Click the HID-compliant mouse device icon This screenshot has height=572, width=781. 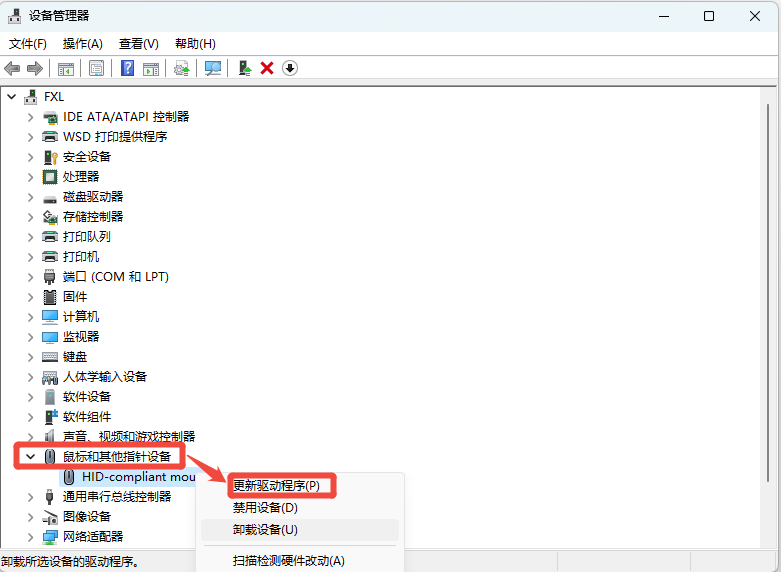click(69, 477)
